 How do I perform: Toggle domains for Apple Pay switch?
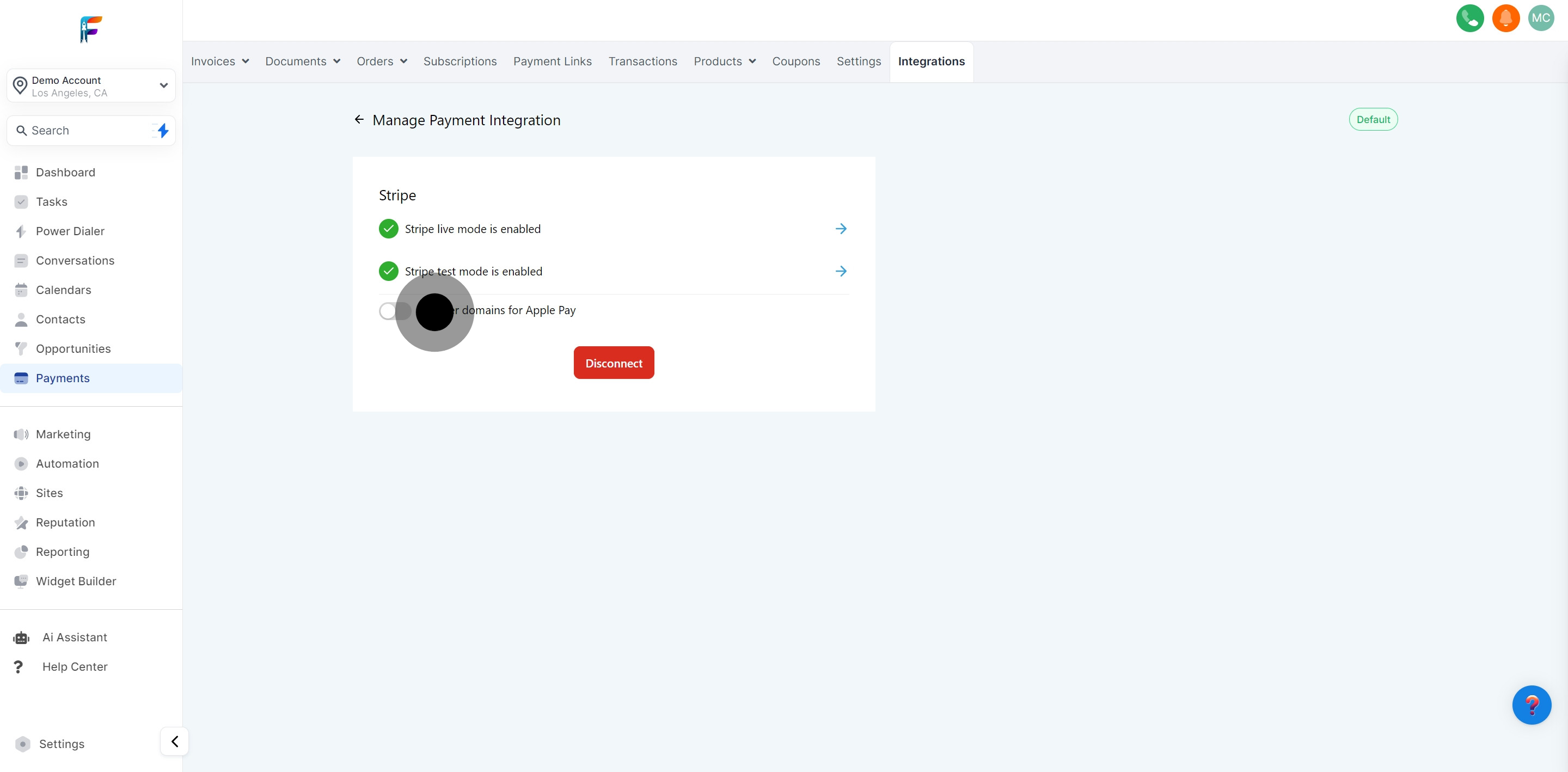tap(395, 311)
